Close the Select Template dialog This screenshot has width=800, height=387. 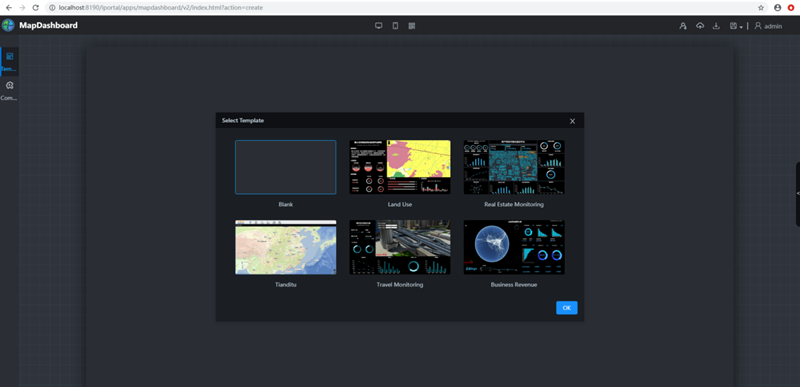572,121
